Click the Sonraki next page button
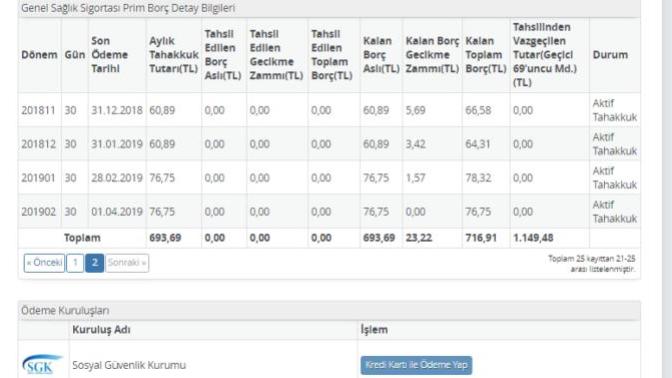This screenshot has width=672, height=378. click(127, 263)
